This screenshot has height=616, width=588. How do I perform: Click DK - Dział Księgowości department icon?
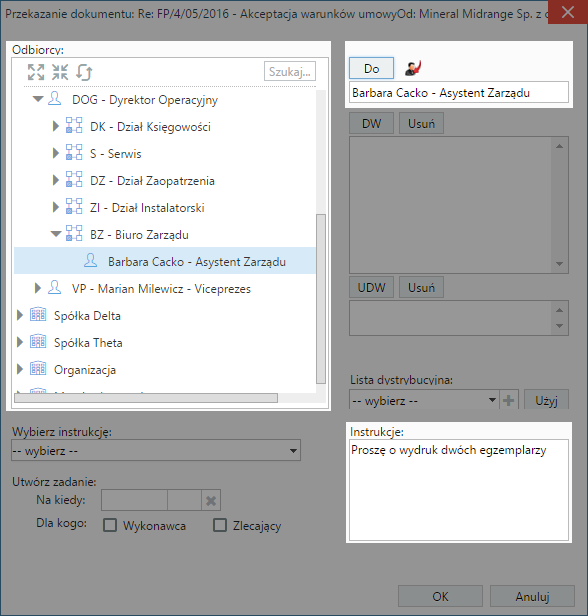point(74,126)
